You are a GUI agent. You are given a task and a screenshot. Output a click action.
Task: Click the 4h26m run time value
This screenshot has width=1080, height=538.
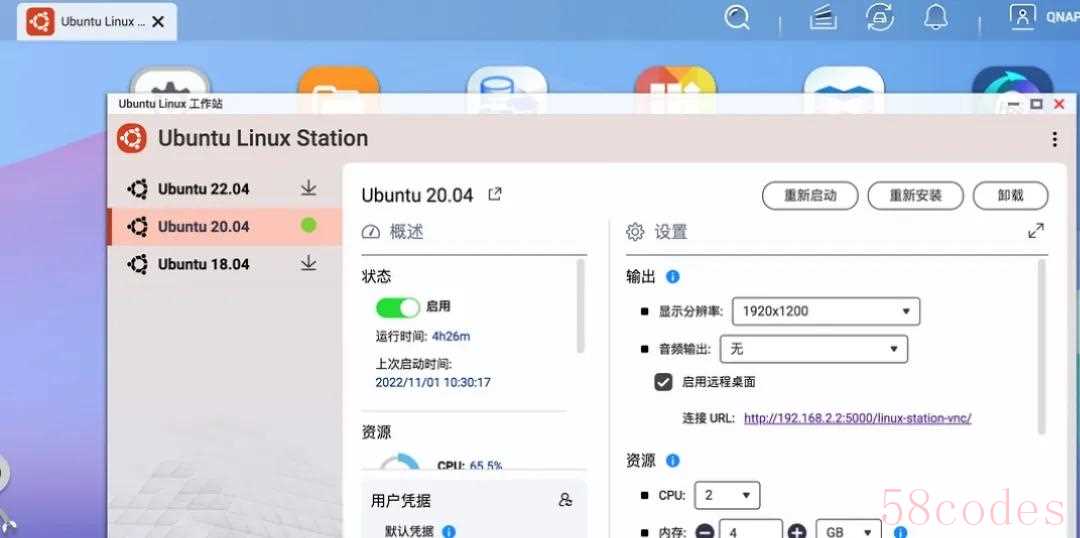pyautogui.click(x=451, y=336)
